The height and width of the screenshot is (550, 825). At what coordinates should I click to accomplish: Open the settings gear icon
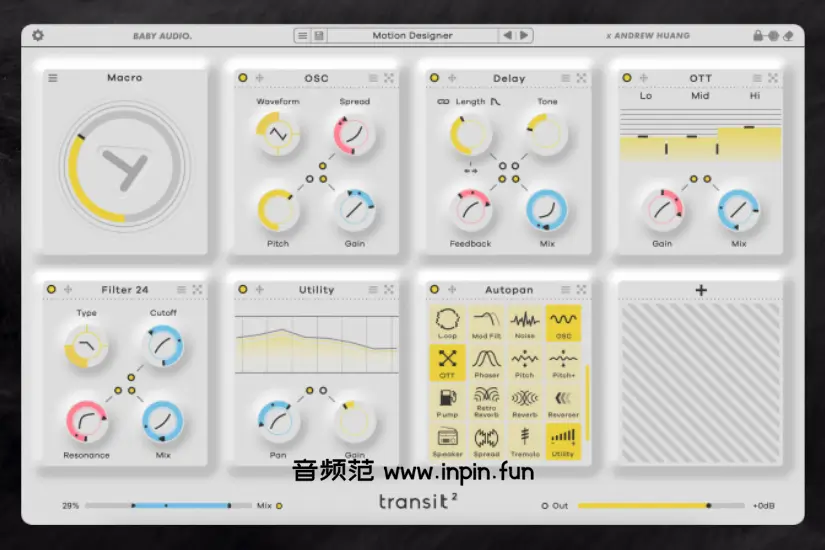click(x=38, y=35)
